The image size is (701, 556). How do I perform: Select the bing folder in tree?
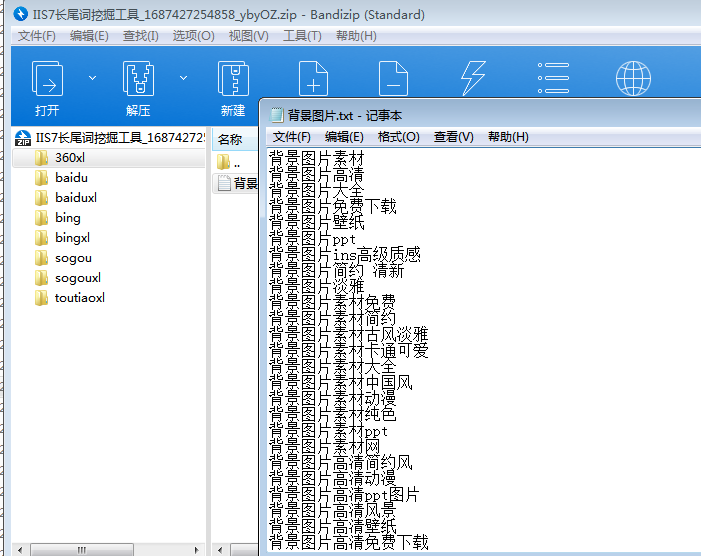pos(58,218)
